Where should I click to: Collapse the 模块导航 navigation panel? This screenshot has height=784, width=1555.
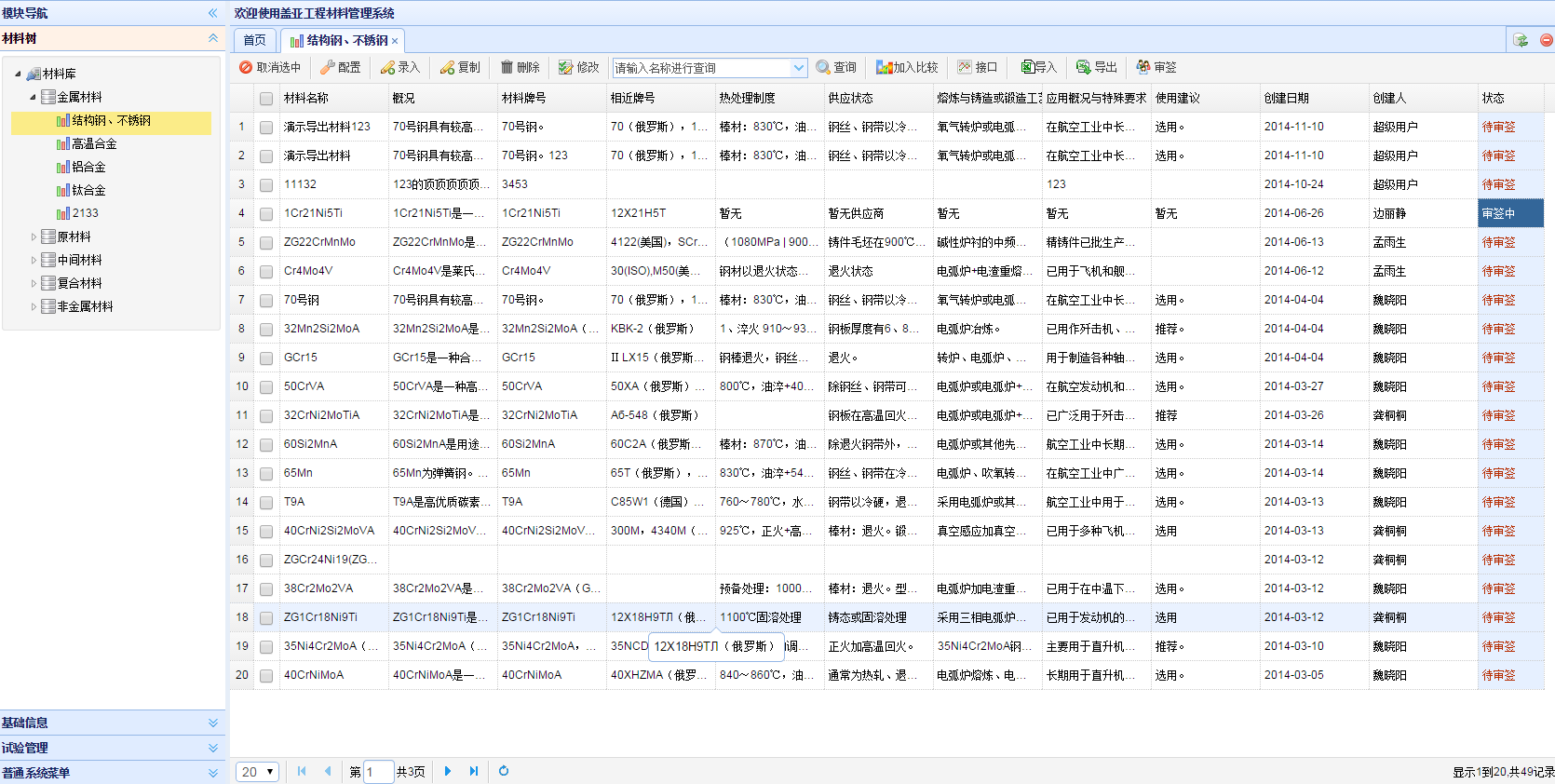[213, 13]
